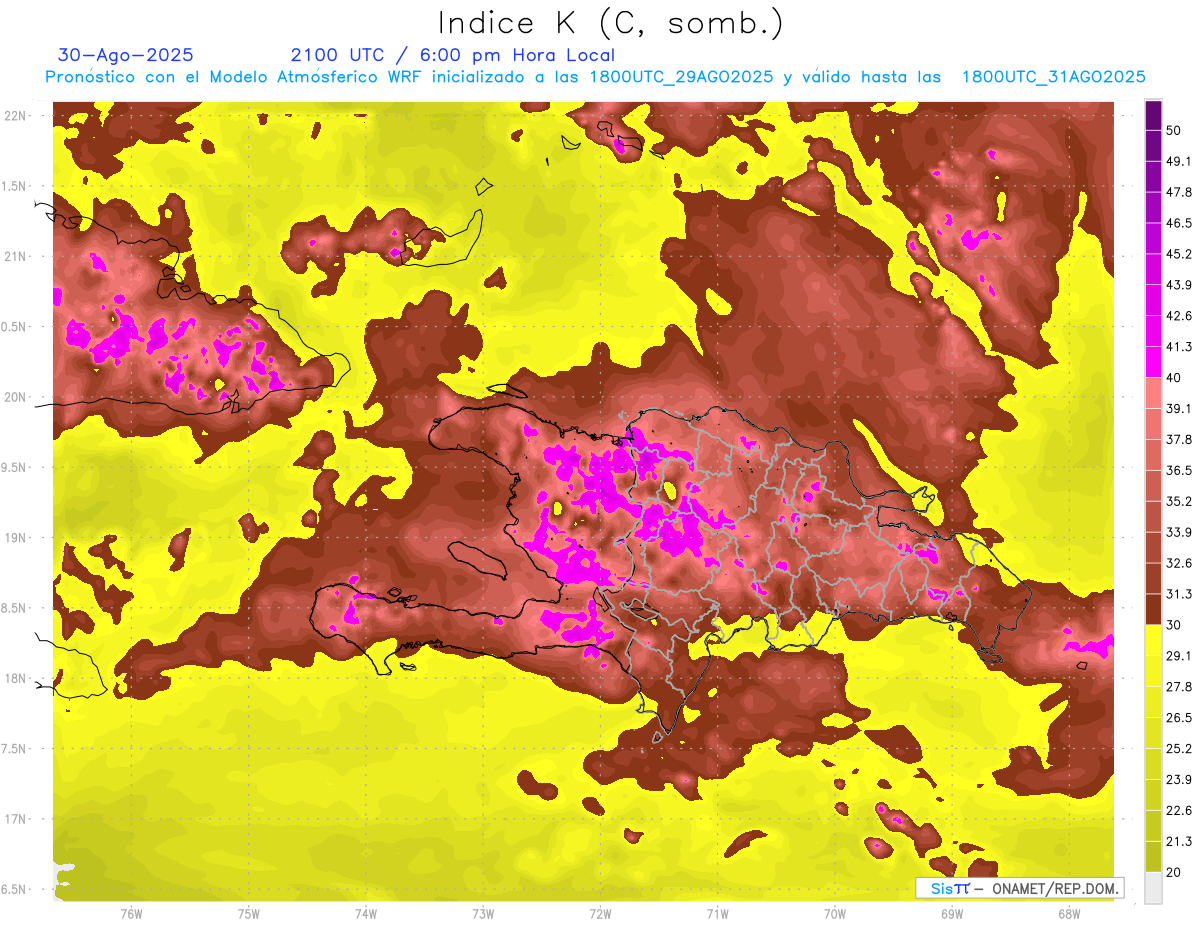Image resolution: width=1200 pixels, height=927 pixels.
Task: Click the colorbar value "30" beside the legend
Action: [x=1175, y=625]
